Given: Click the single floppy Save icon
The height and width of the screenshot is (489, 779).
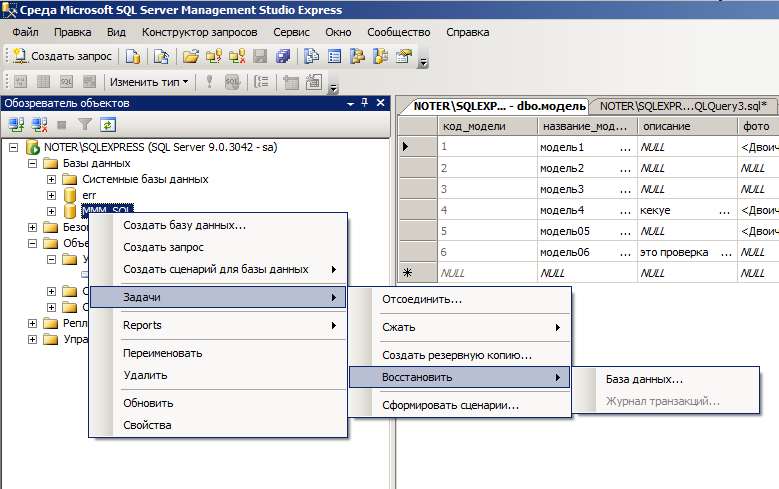Looking at the screenshot, I should tap(260, 56).
